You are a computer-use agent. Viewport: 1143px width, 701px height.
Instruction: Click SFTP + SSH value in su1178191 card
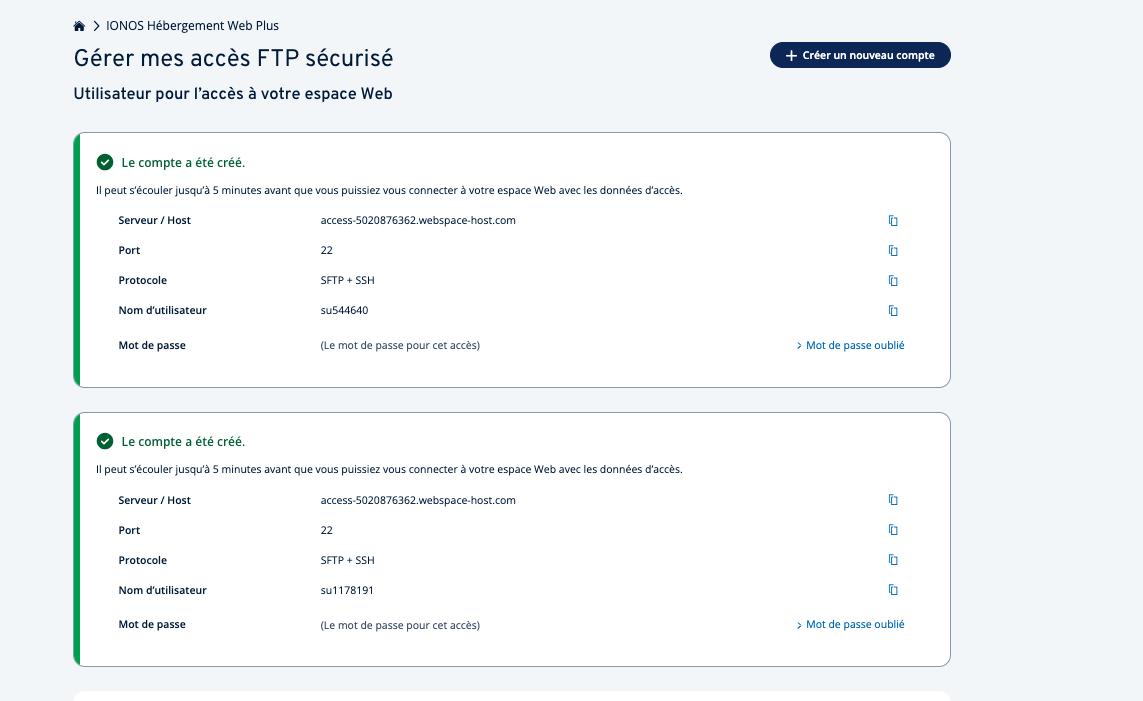tap(348, 560)
